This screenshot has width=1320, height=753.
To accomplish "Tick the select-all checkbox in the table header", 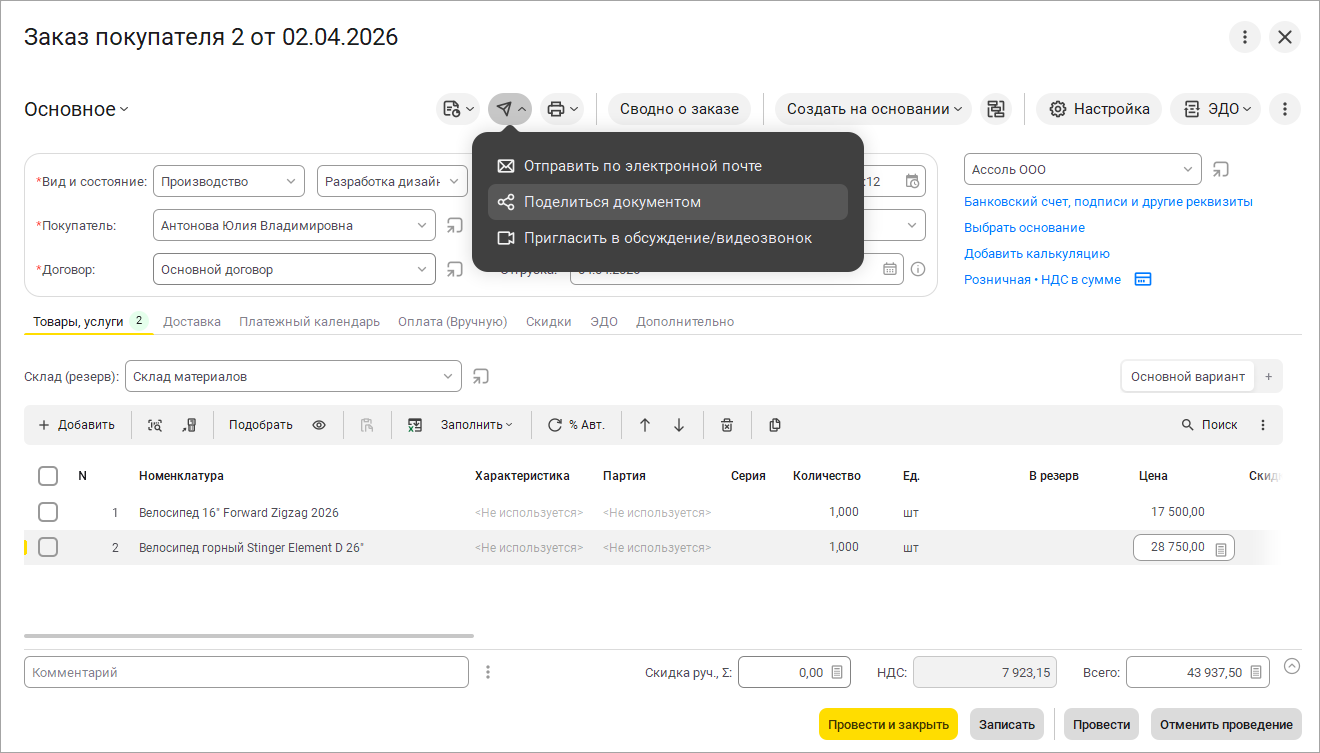I will (48, 476).
